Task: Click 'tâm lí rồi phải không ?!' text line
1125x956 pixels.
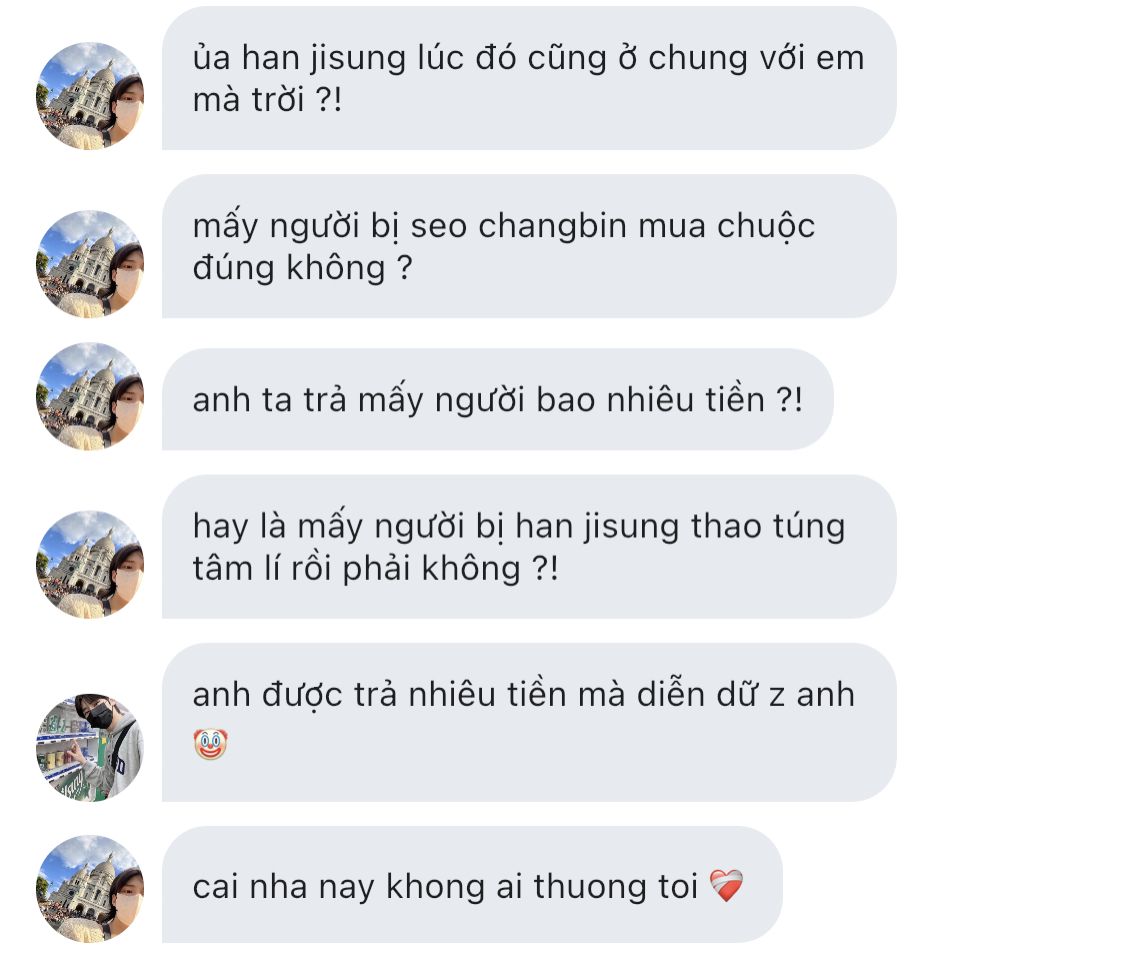Action: tap(375, 569)
